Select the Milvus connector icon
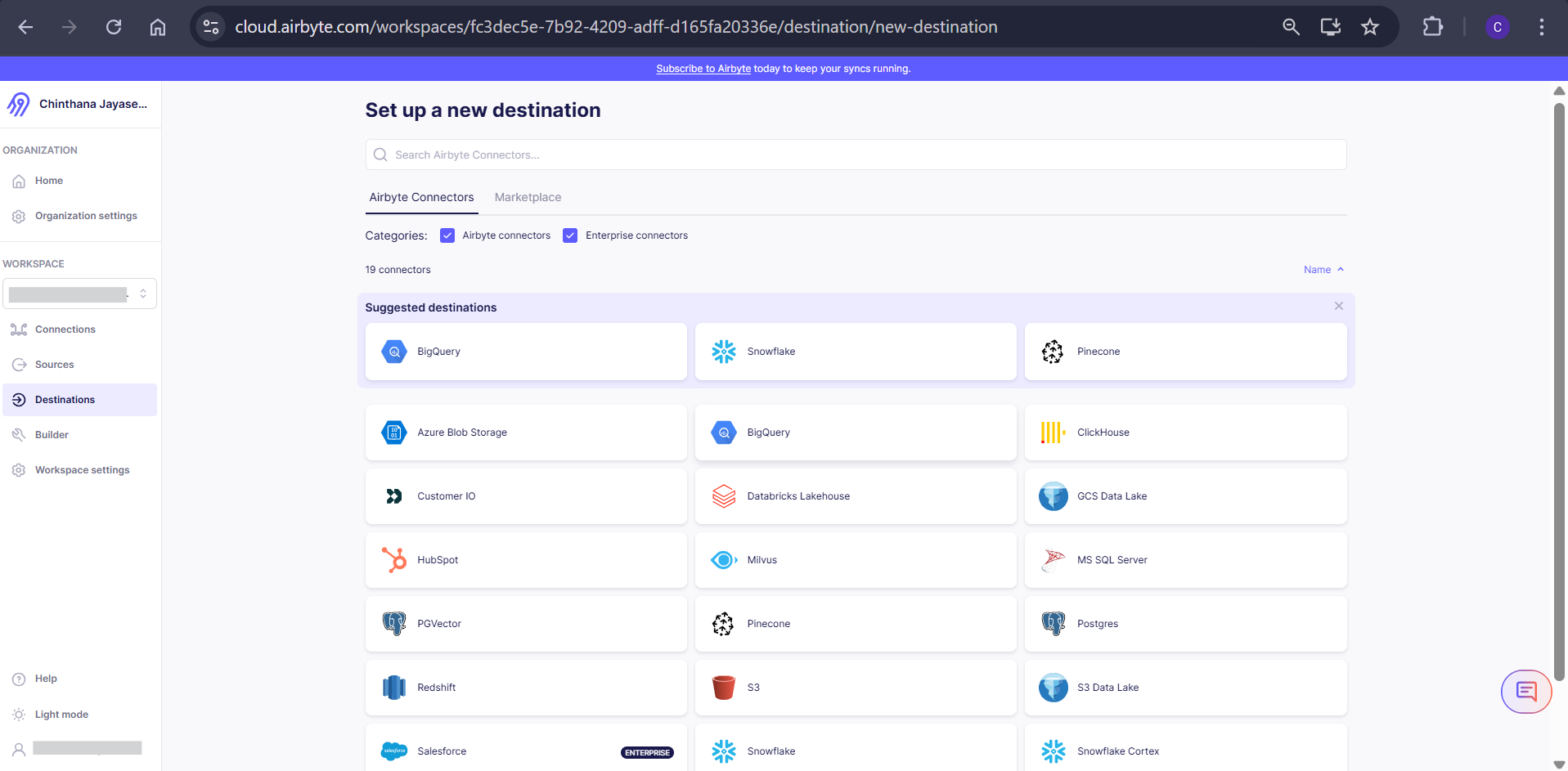1568x771 pixels. (x=724, y=560)
